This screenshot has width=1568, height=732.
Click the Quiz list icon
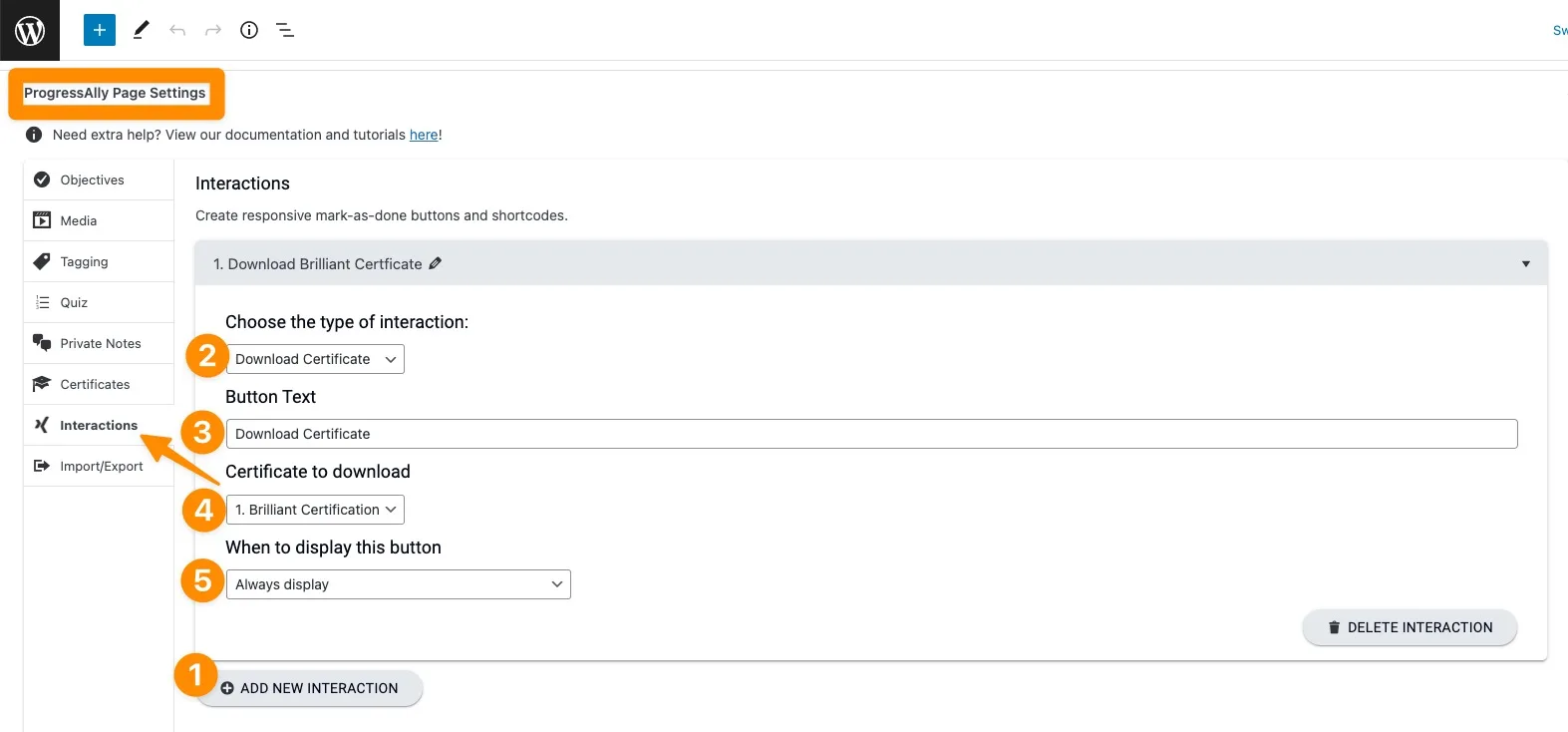(42, 302)
